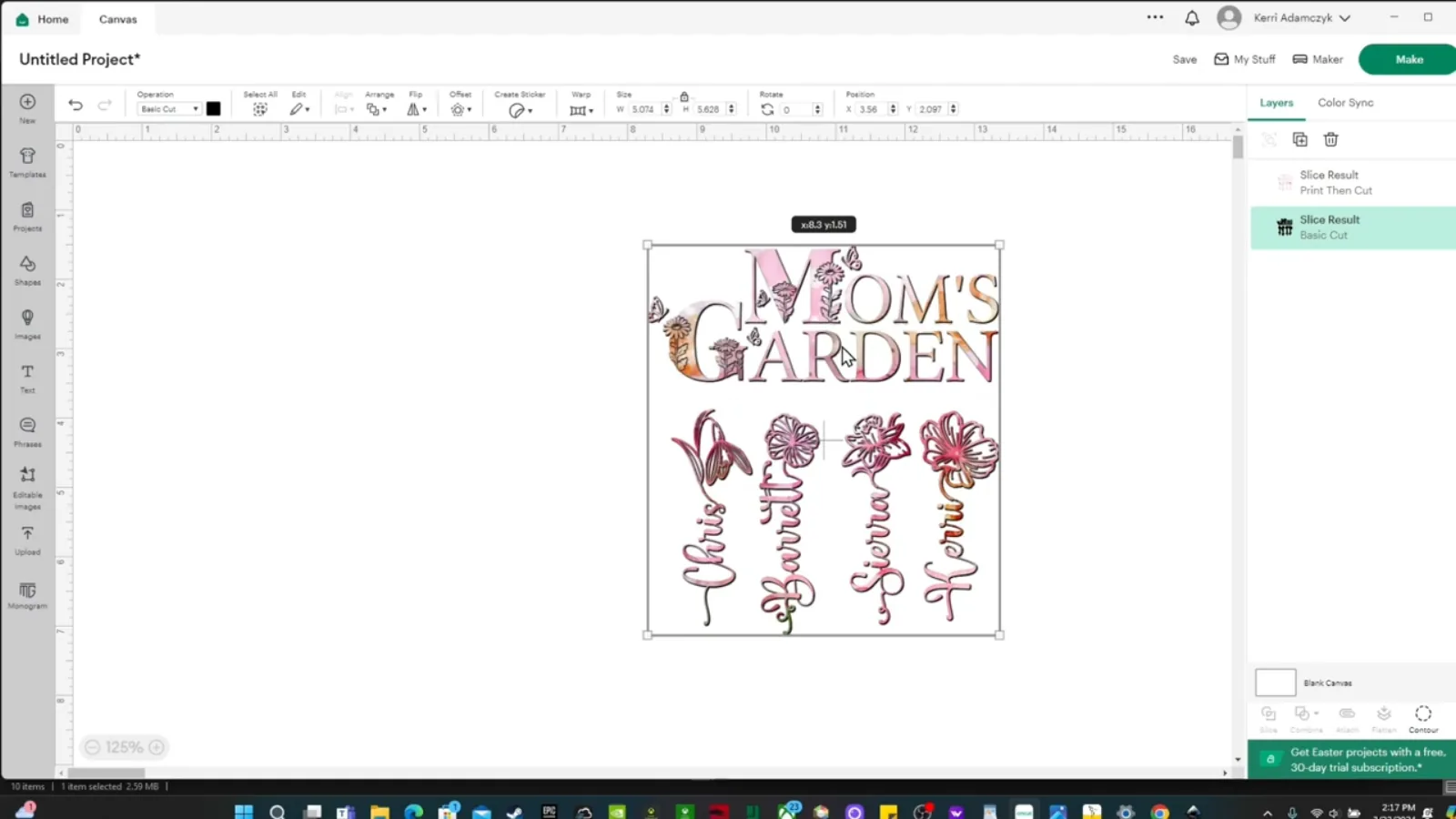
Task: Select the Slice Result Print Then Cut layer
Action: [1352, 182]
